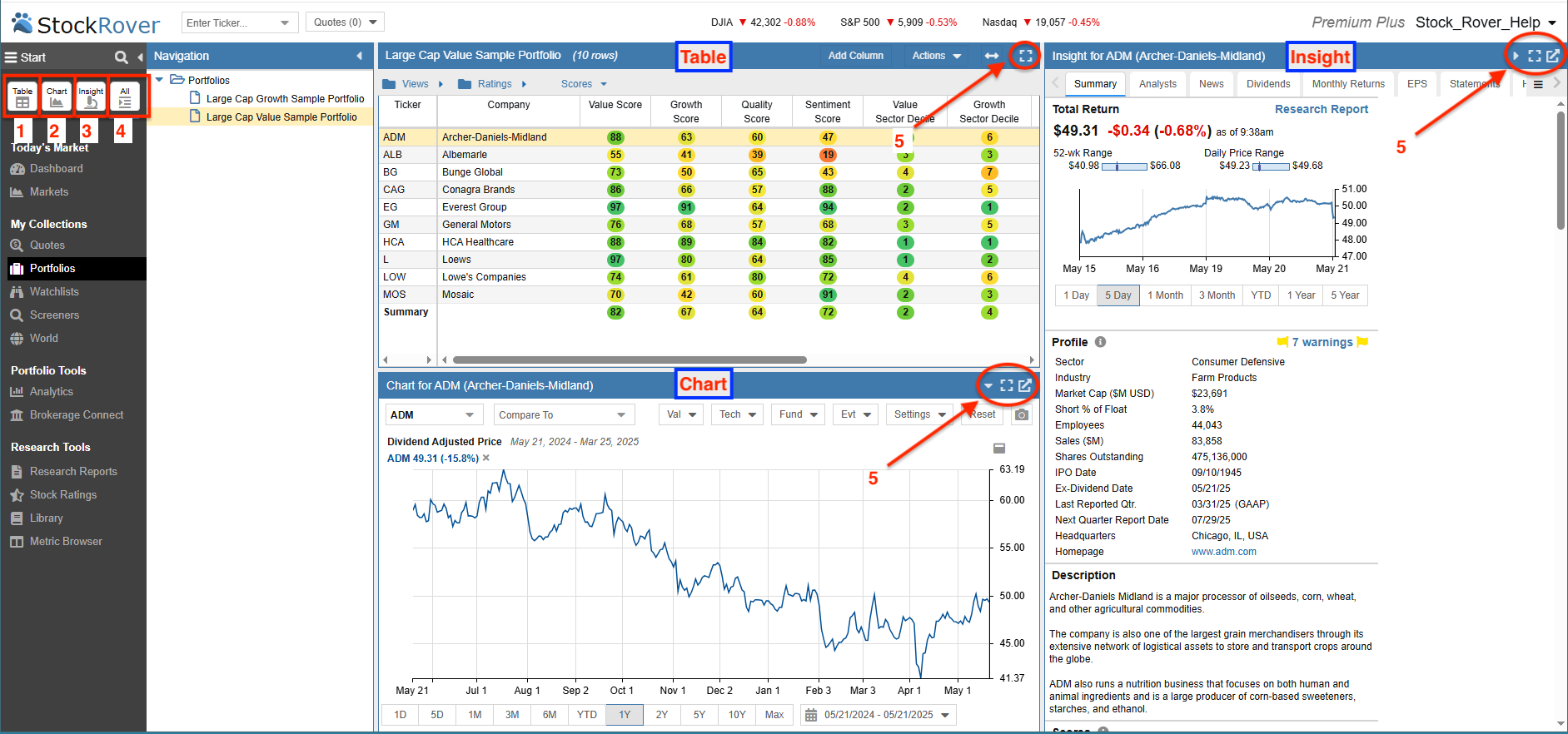Switch to Chart layout icon
Screen dimensions: 1568x734
coord(57,97)
